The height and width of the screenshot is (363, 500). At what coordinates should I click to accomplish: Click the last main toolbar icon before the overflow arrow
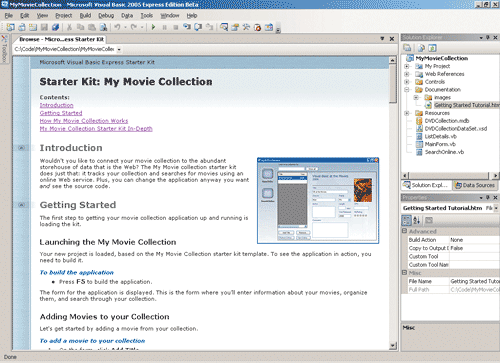[x=269, y=27]
